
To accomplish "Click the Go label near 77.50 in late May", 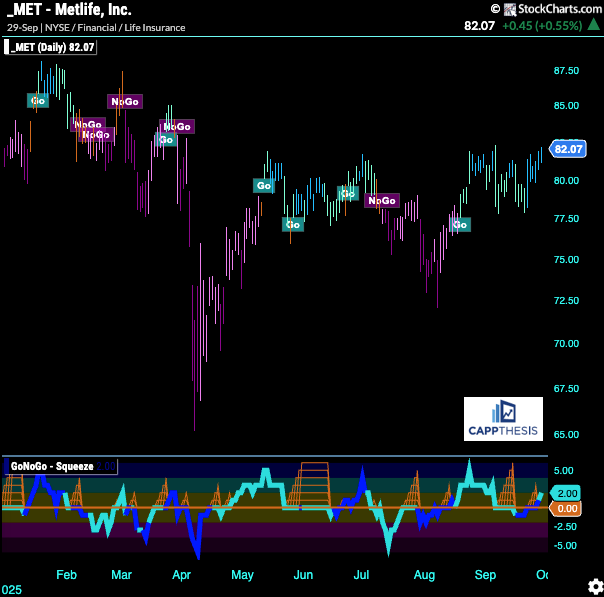I will (293, 225).
